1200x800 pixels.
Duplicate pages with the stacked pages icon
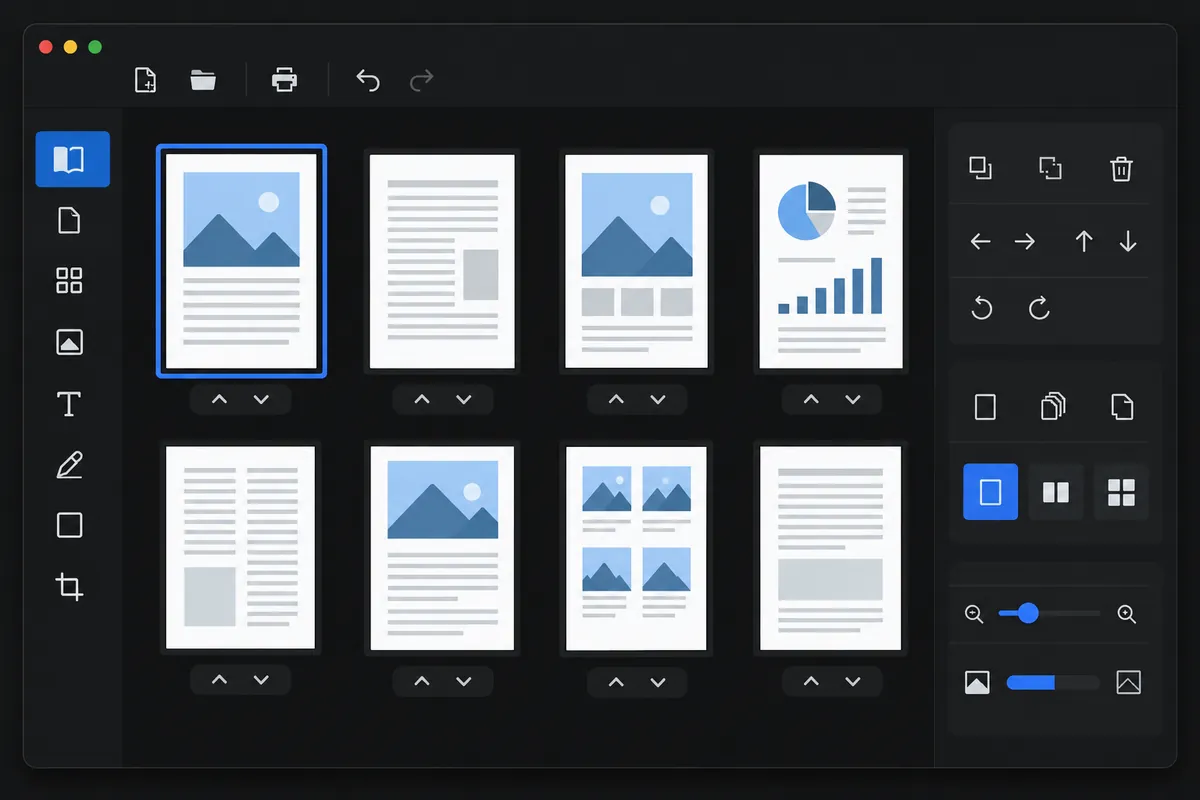coord(1053,406)
